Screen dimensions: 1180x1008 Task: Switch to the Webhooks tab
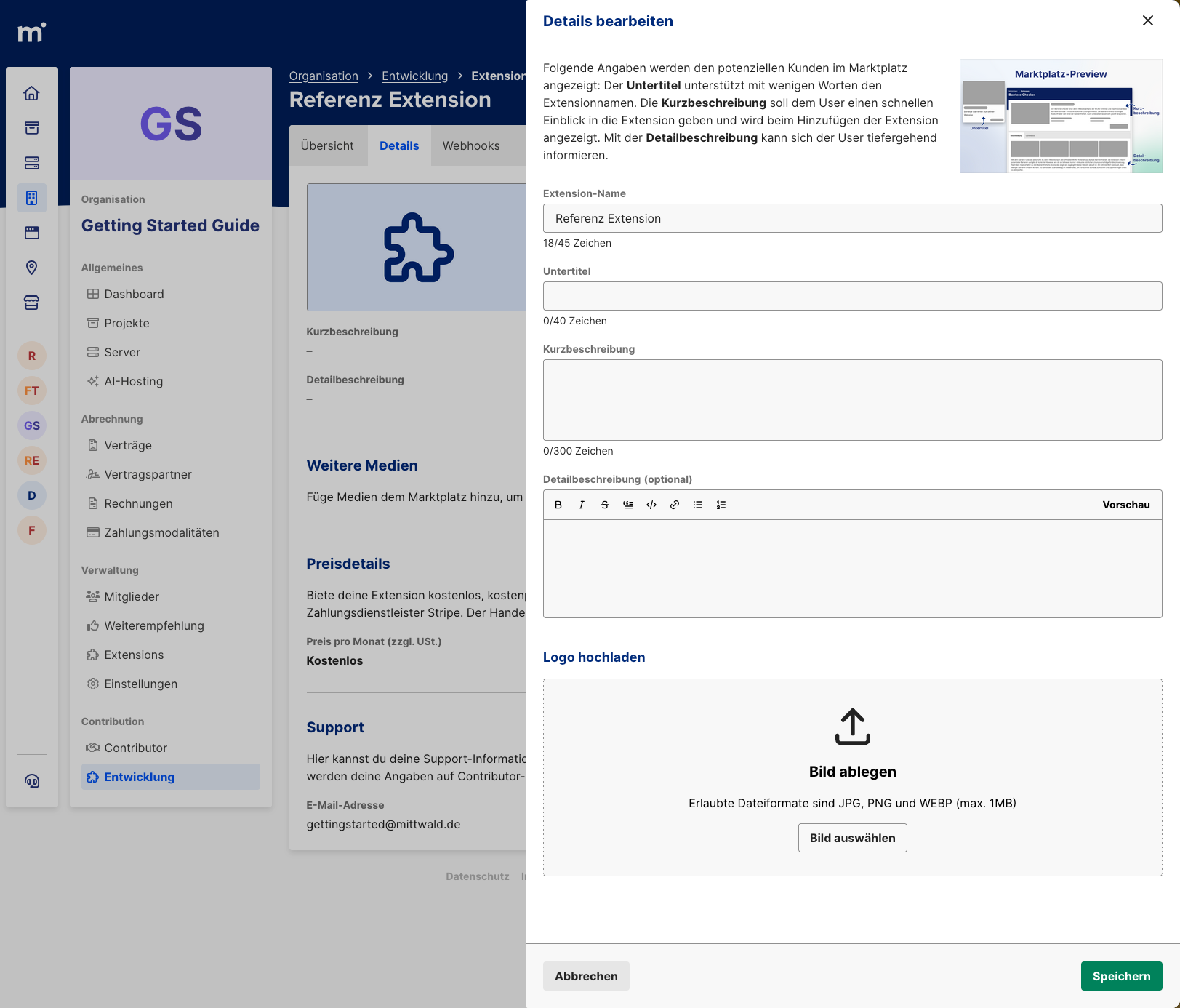[x=470, y=145]
